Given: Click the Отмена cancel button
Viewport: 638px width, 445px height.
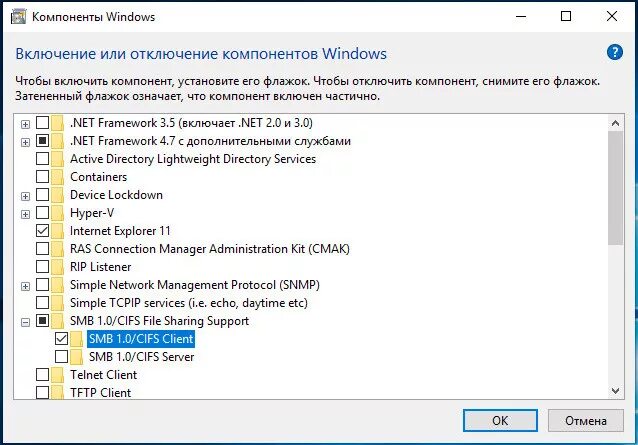Looking at the screenshot, I should pos(586,420).
